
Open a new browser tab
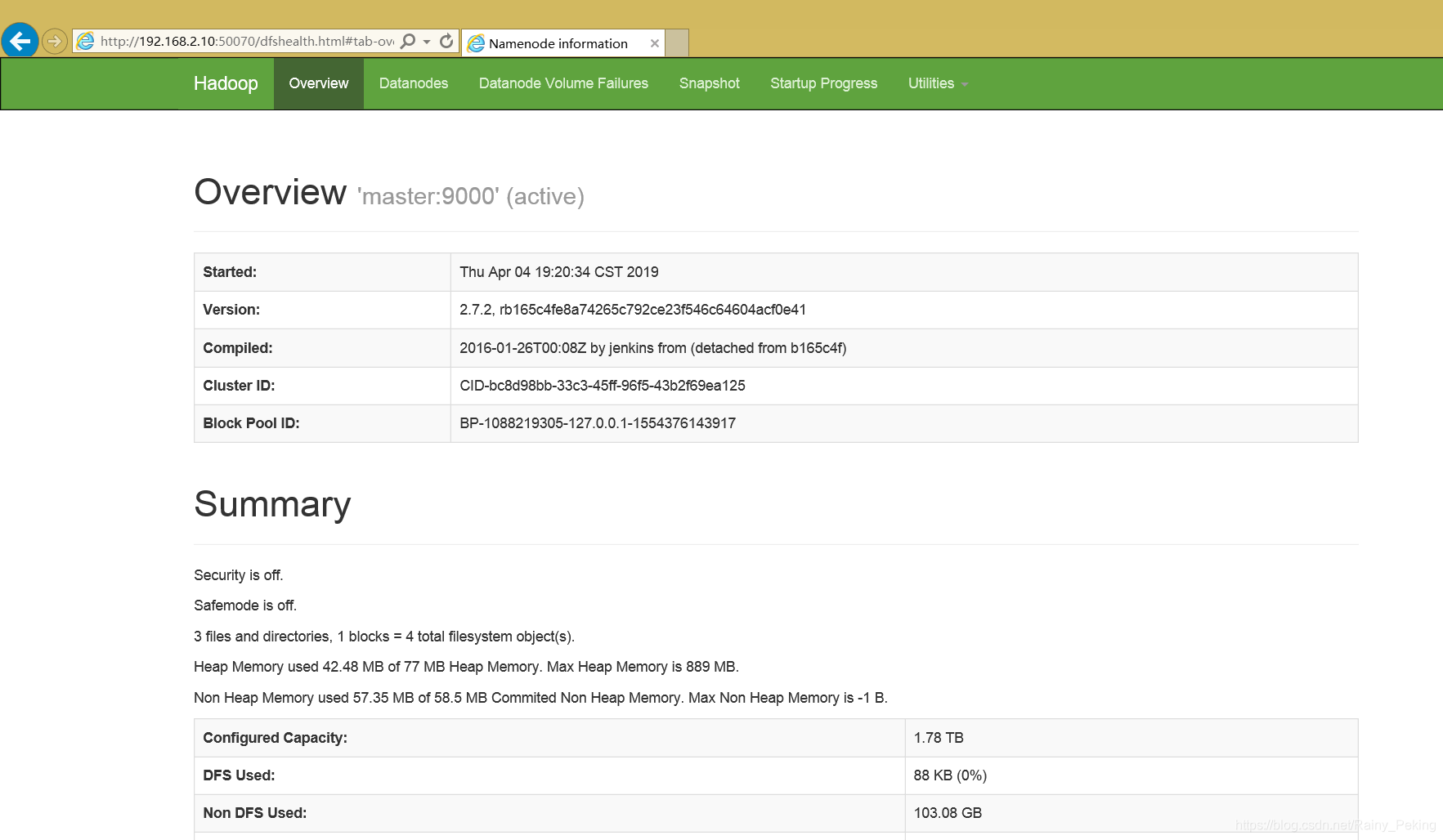[677, 43]
